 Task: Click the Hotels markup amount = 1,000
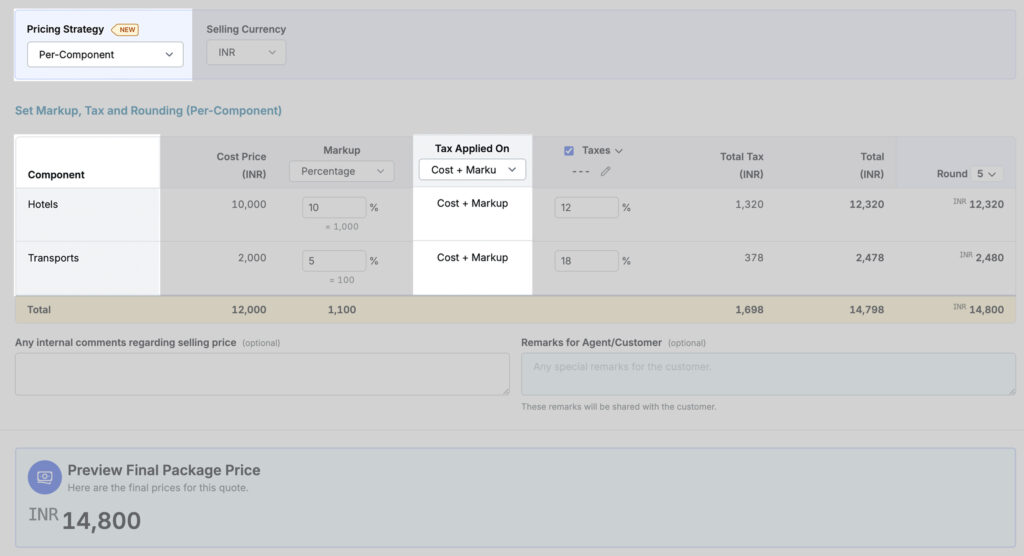click(342, 227)
